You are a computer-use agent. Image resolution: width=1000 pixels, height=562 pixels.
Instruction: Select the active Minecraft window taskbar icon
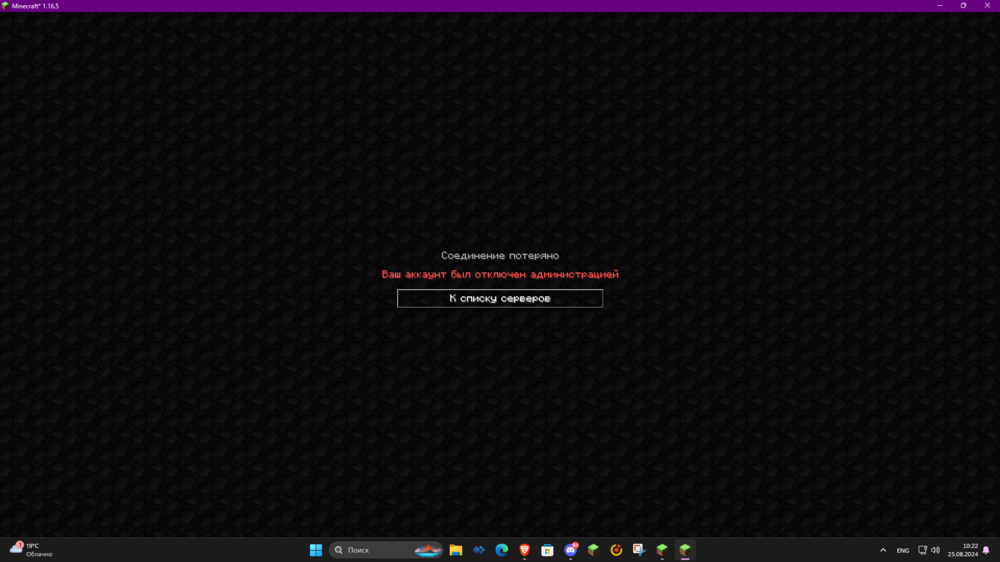point(685,550)
